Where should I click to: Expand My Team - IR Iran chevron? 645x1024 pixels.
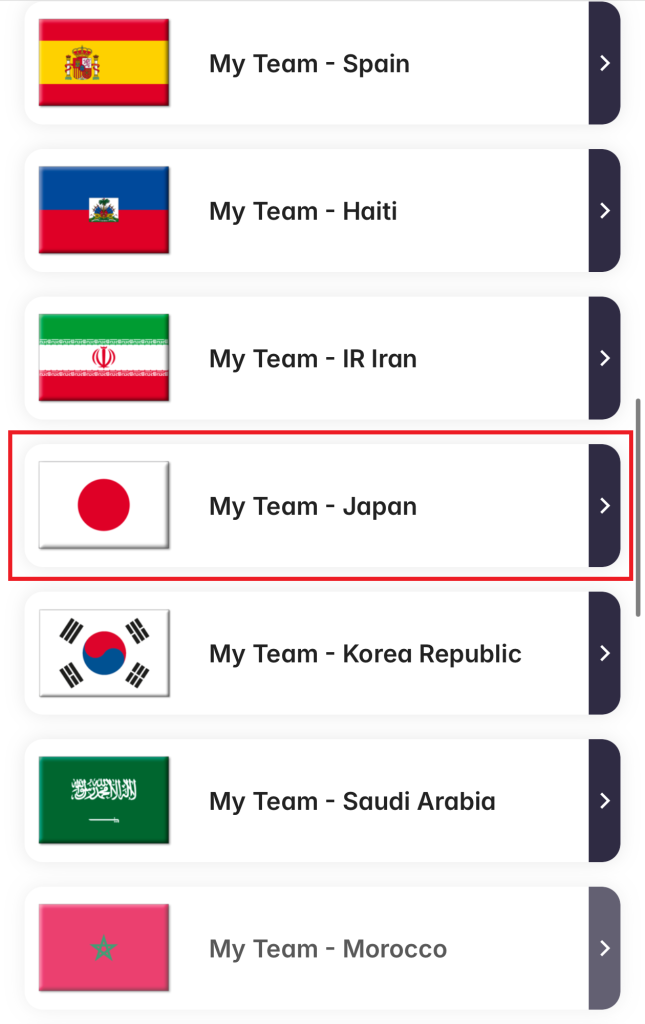[x=604, y=358]
